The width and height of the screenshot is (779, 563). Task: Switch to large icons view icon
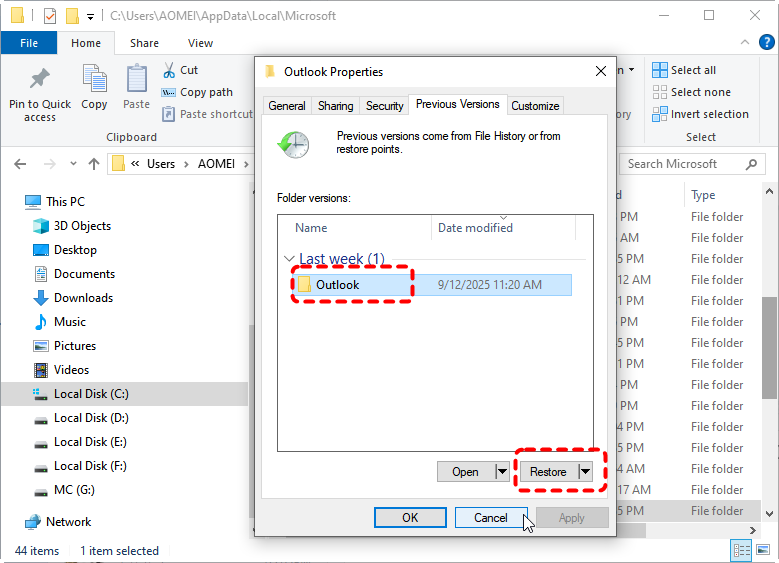[763, 550]
